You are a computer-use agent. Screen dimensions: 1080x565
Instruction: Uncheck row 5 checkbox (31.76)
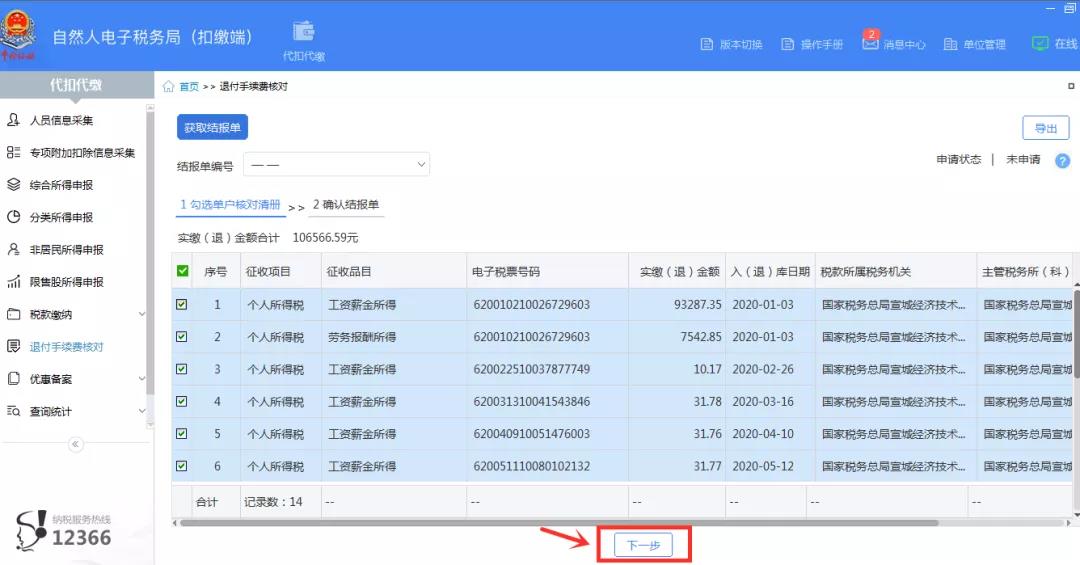tap(182, 433)
